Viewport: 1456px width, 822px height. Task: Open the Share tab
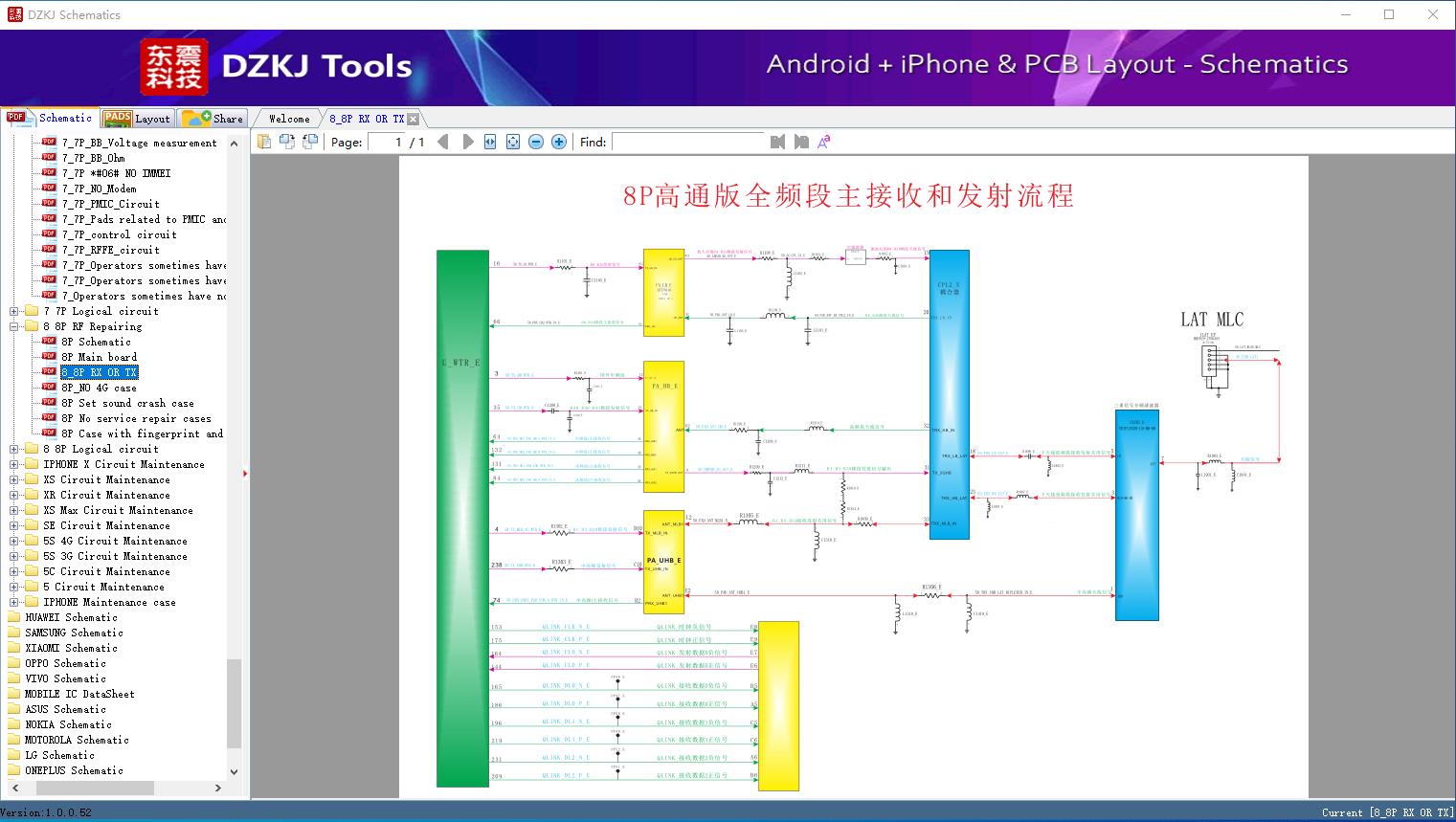click(x=213, y=119)
